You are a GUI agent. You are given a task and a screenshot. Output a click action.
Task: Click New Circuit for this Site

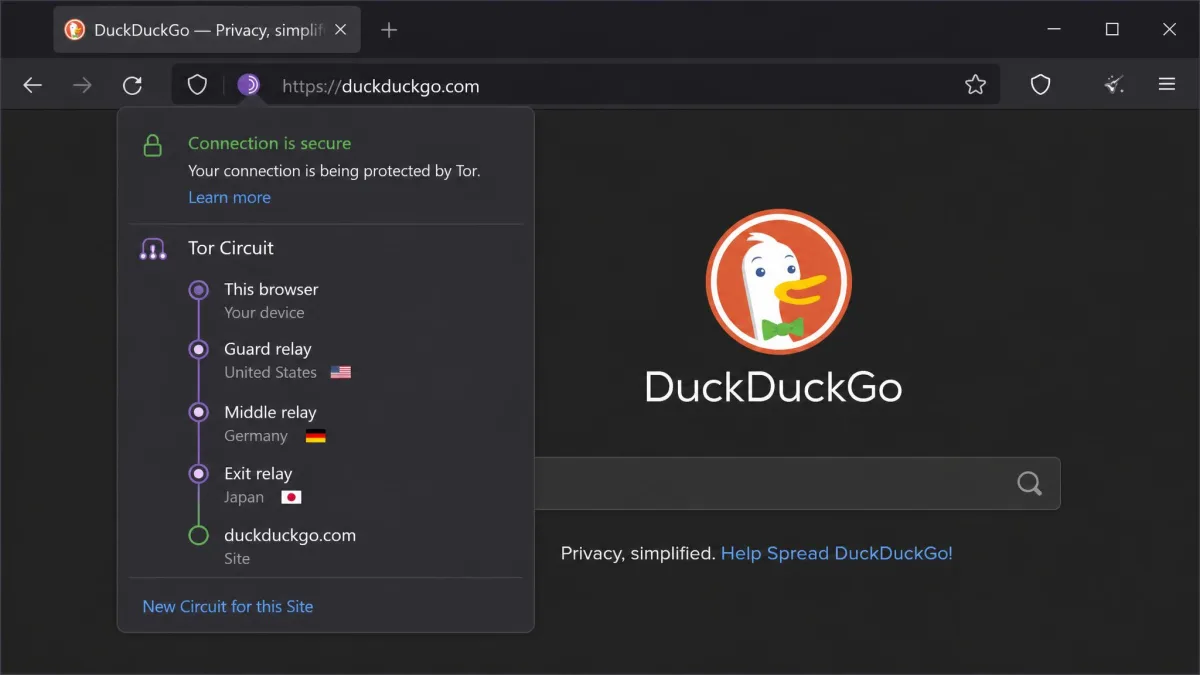coord(228,606)
